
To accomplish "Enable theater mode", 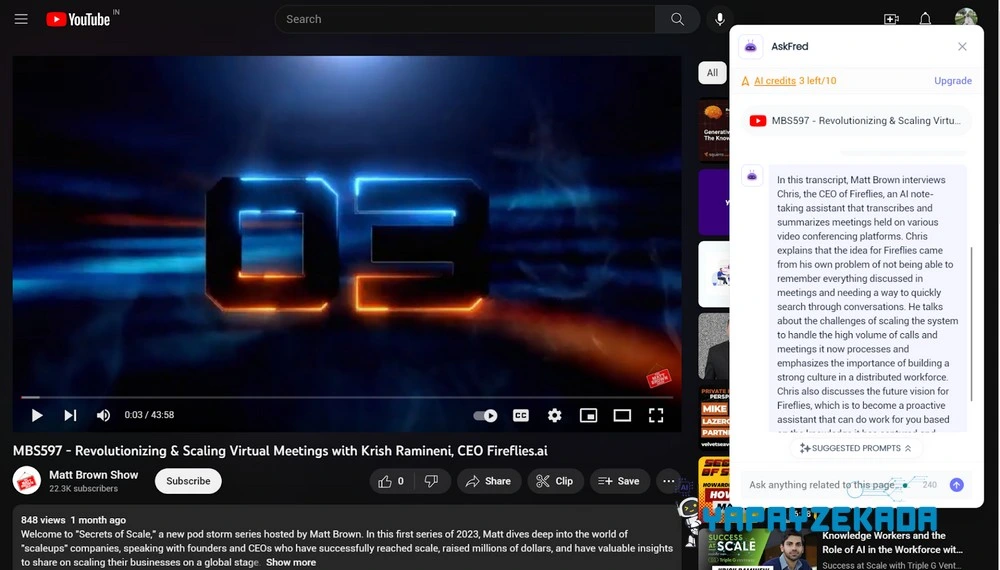I will point(622,415).
